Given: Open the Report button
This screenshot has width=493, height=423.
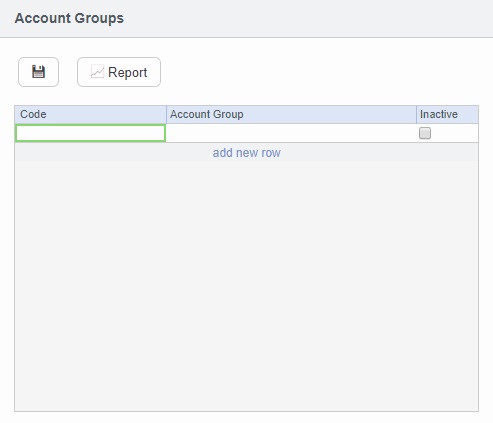Looking at the screenshot, I should tap(119, 72).
